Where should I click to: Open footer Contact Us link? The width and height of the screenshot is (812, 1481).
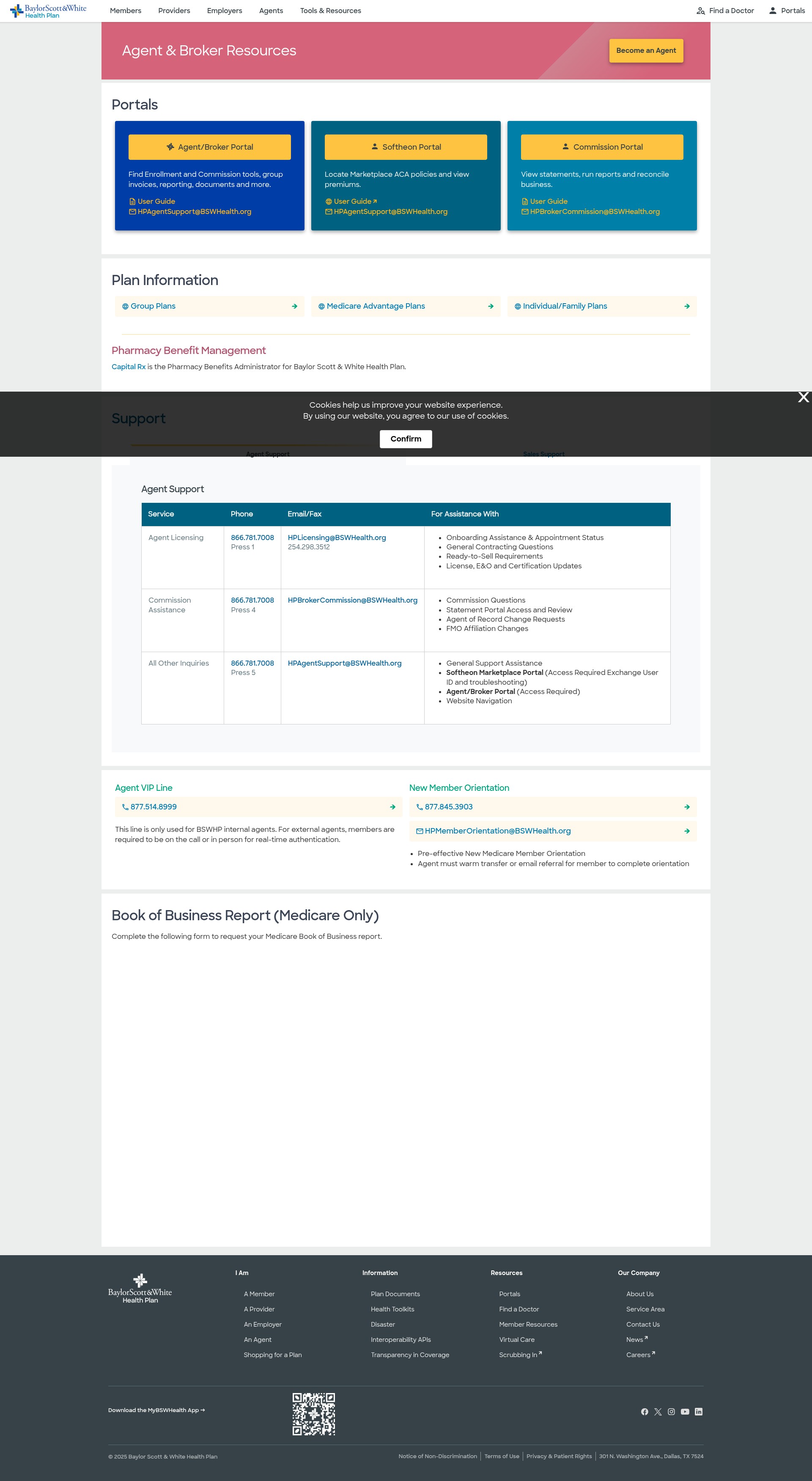[642, 1325]
